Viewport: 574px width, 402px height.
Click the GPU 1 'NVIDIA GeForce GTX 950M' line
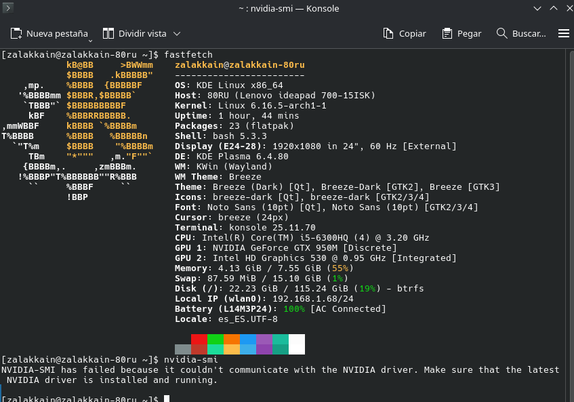(286, 248)
